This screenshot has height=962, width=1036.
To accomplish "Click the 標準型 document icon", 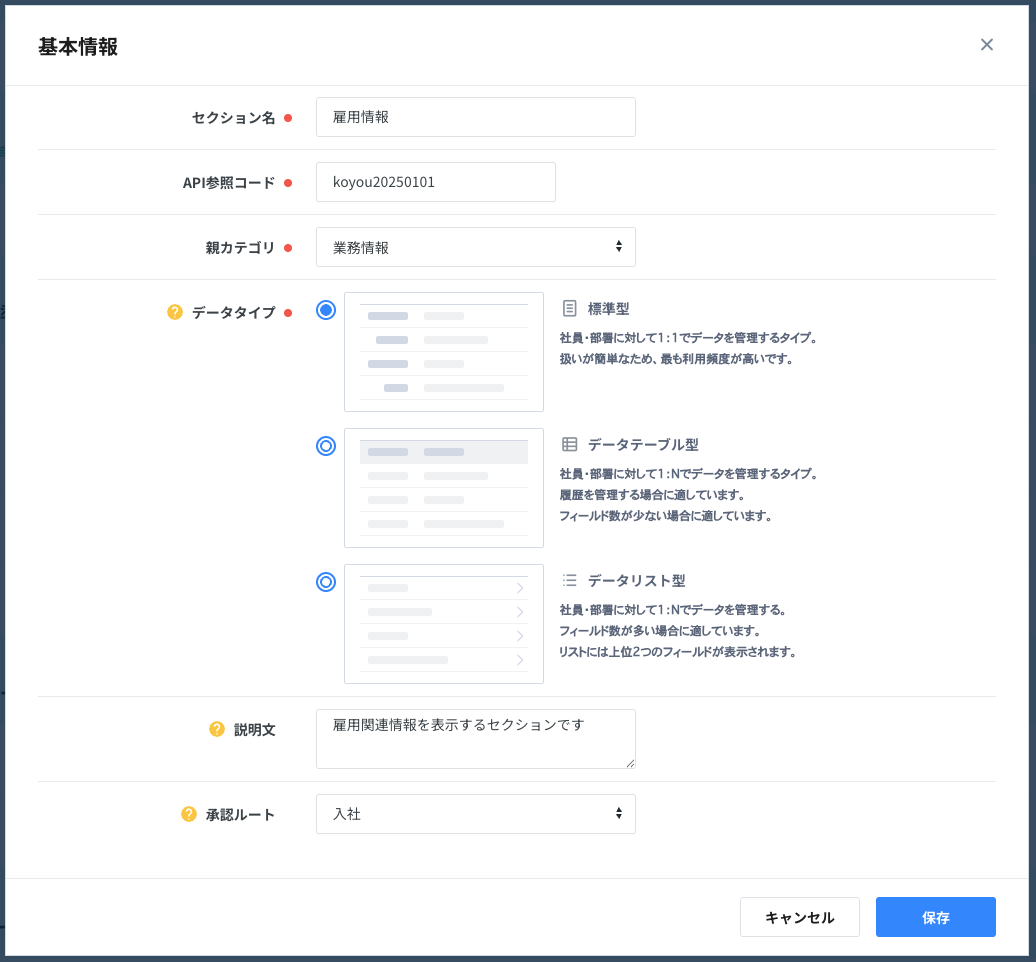I will coord(570,308).
